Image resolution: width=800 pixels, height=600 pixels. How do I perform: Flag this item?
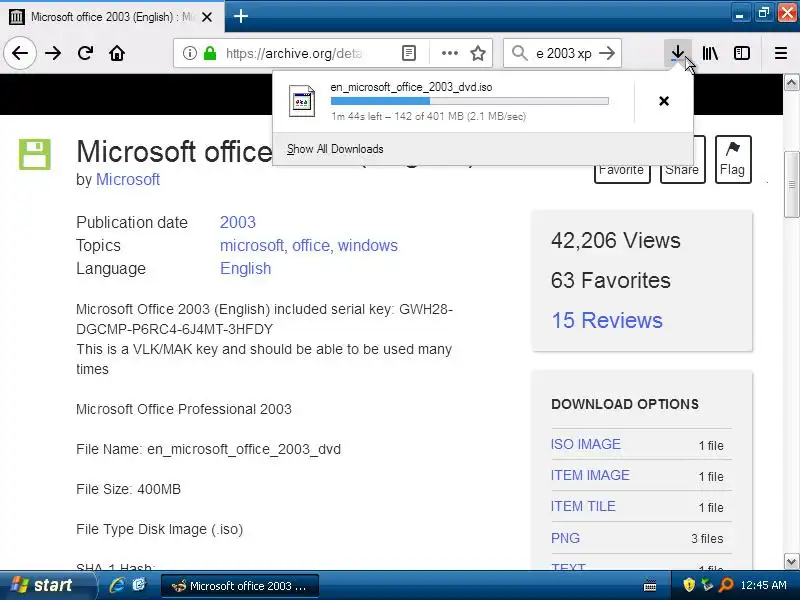click(733, 159)
